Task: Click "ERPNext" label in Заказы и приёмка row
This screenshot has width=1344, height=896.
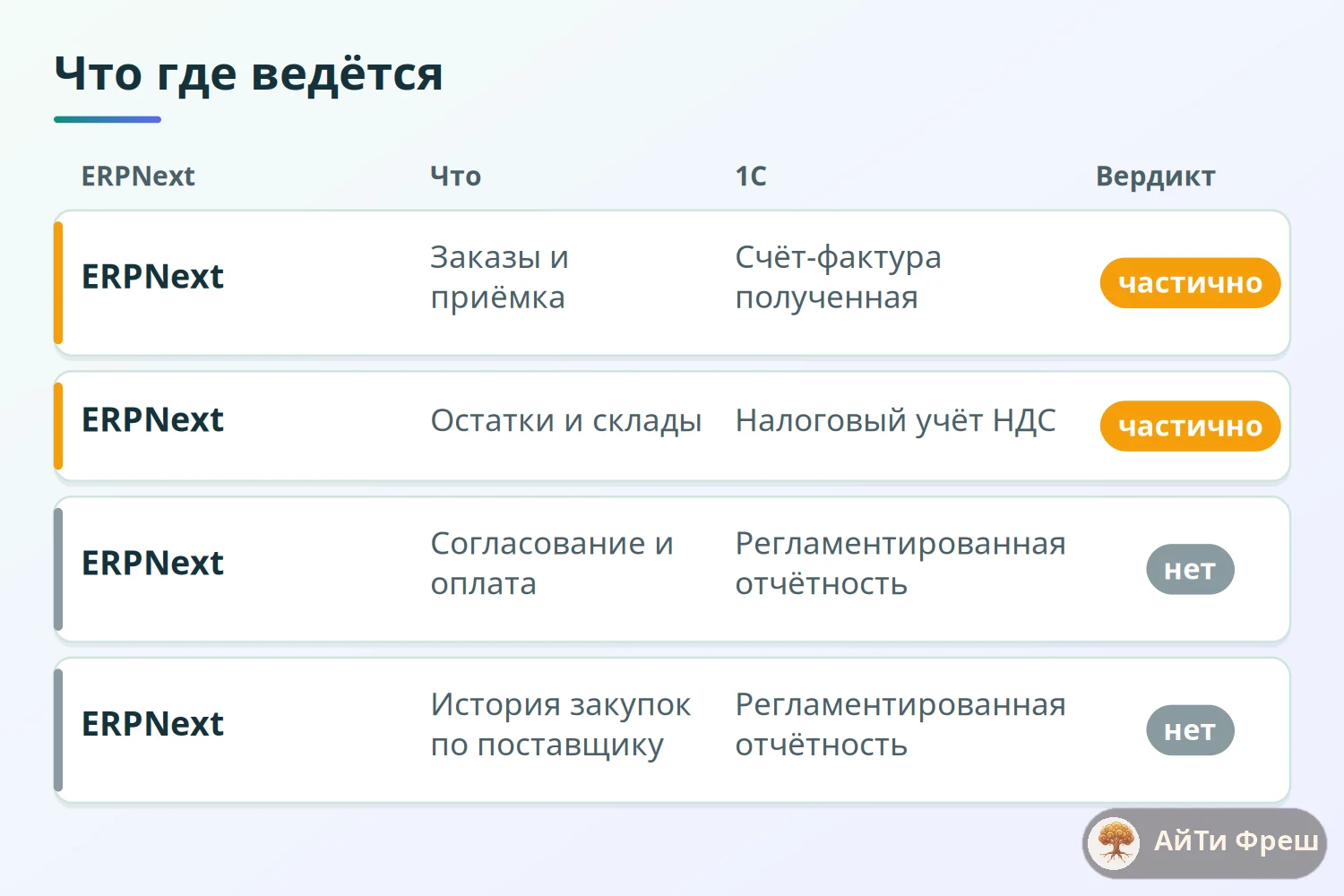Action: click(152, 277)
